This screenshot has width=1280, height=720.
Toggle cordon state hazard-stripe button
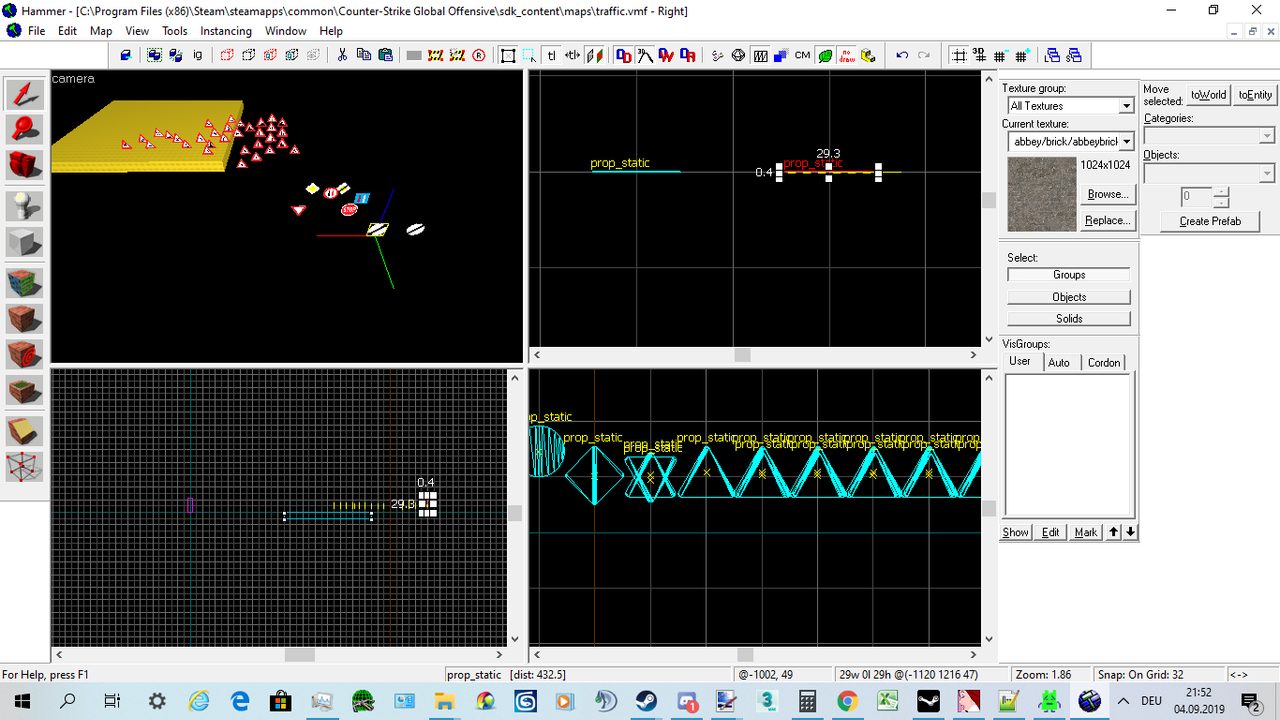(x=435, y=55)
